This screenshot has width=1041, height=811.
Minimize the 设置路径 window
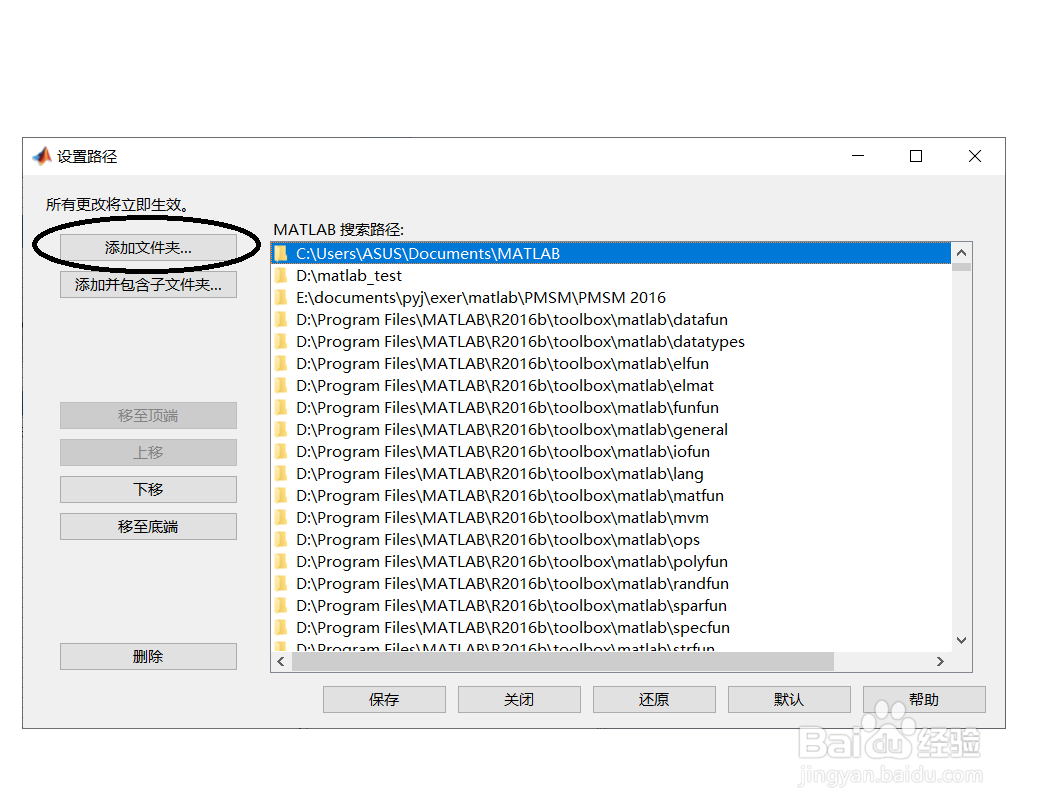(858, 156)
